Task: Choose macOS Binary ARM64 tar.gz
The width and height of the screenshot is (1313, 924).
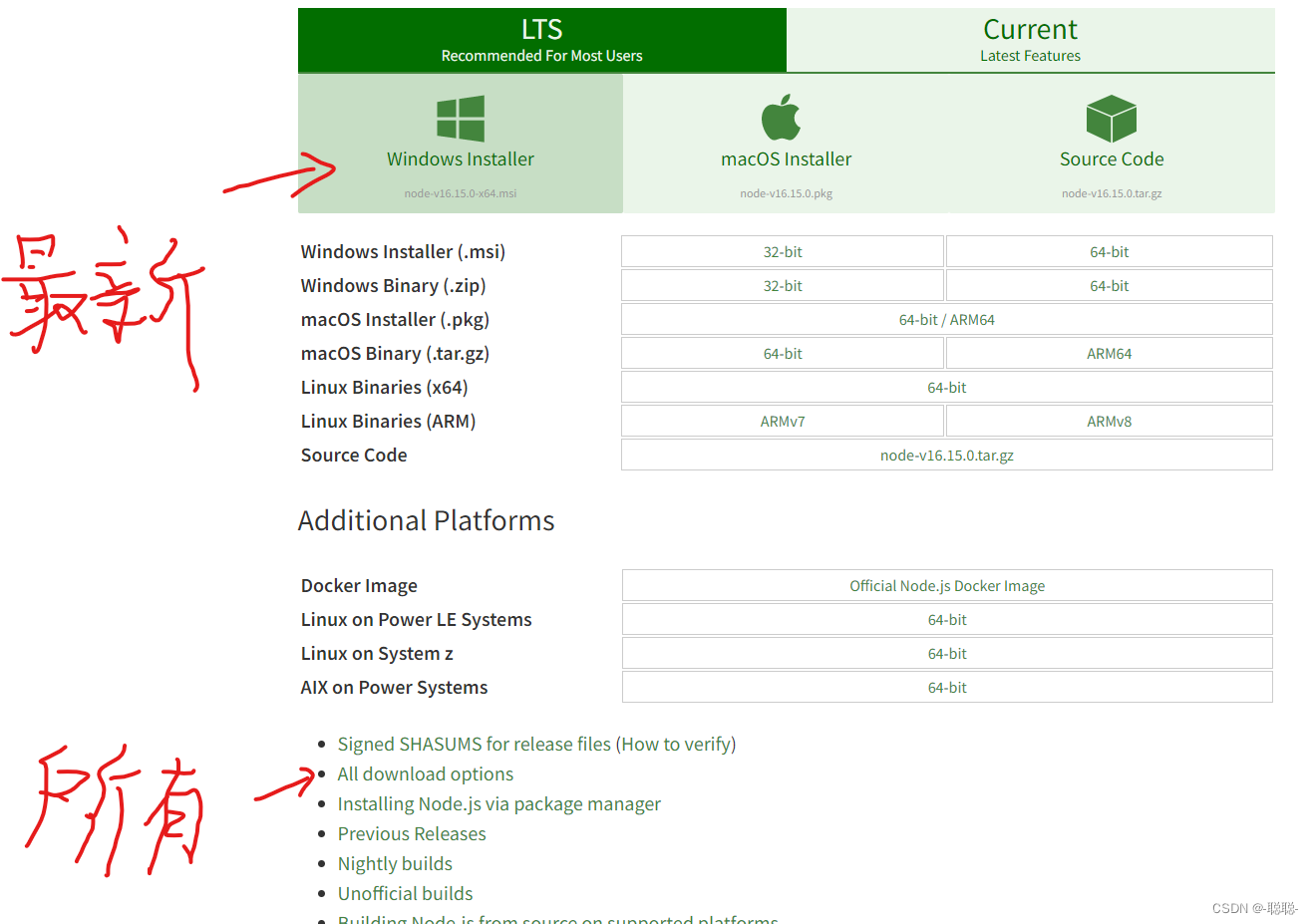Action: point(1110,354)
